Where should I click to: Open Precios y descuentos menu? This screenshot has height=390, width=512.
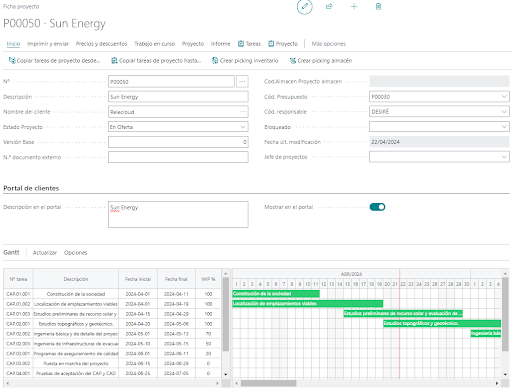click(101, 44)
